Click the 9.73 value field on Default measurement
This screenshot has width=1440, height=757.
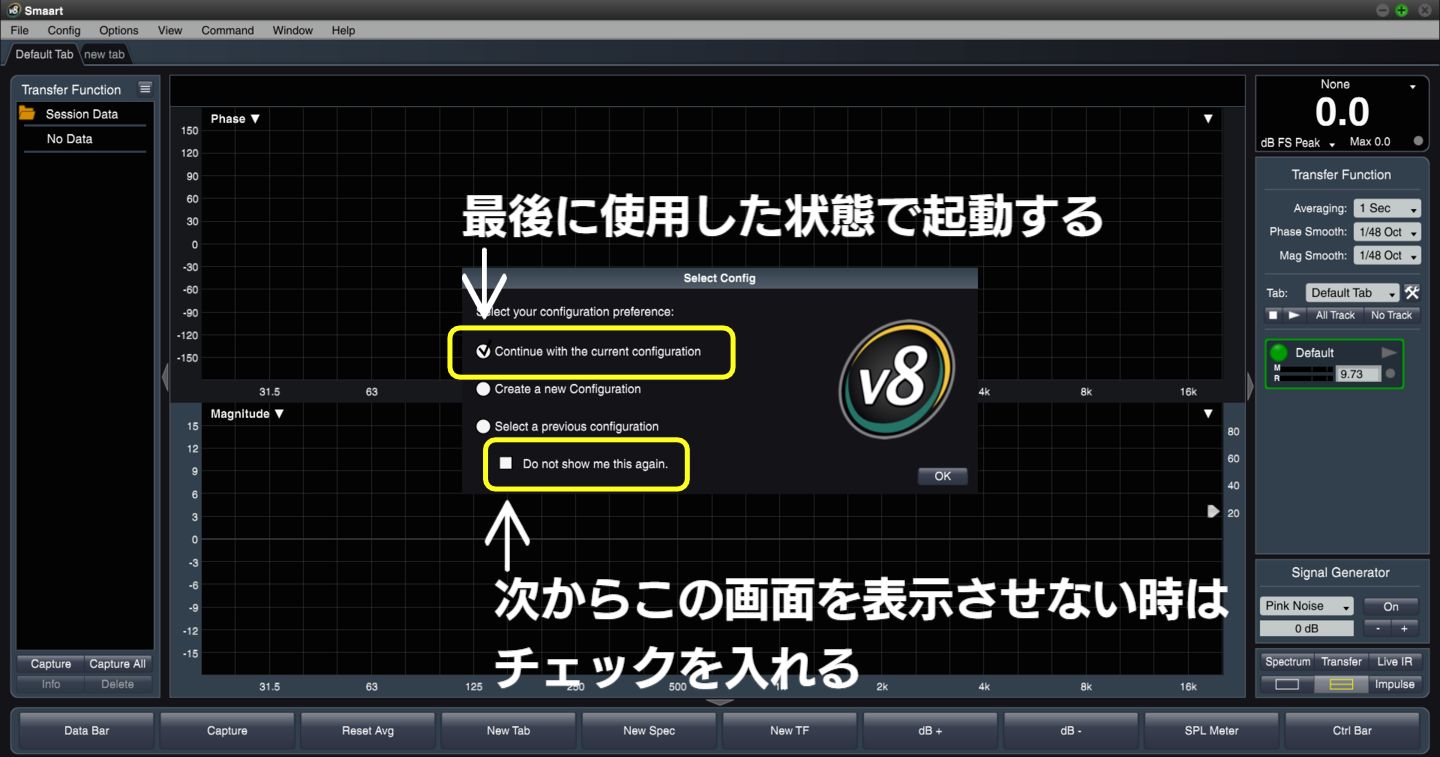tap(1360, 373)
